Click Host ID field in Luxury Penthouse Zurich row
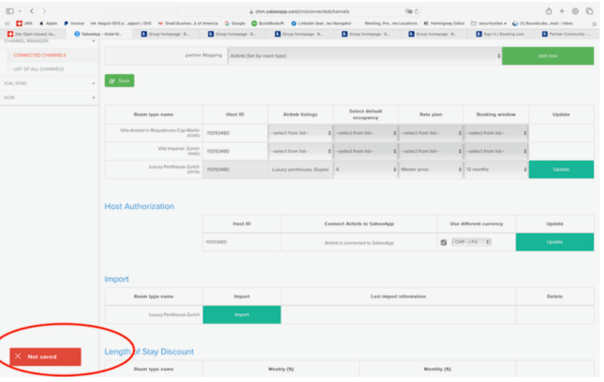604x382 pixels. (235, 169)
